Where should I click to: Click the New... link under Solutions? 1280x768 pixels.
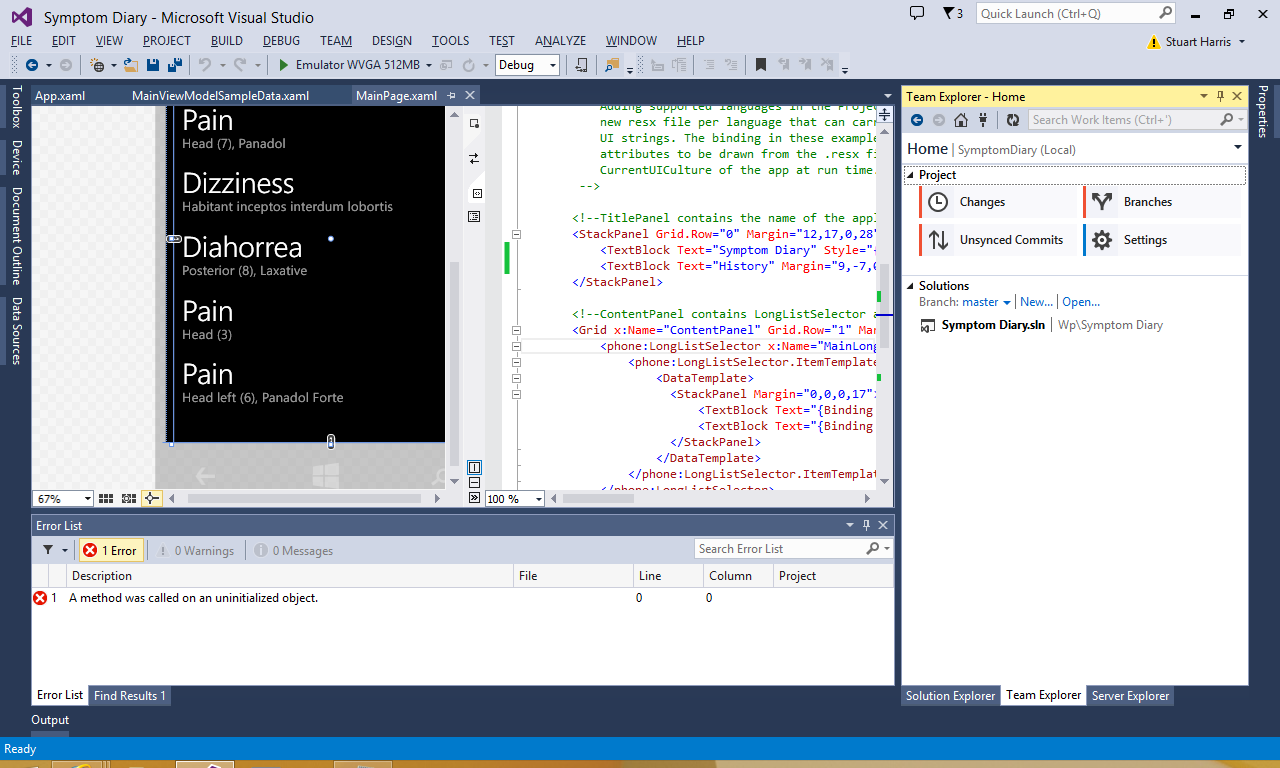pyautogui.click(x=1036, y=302)
